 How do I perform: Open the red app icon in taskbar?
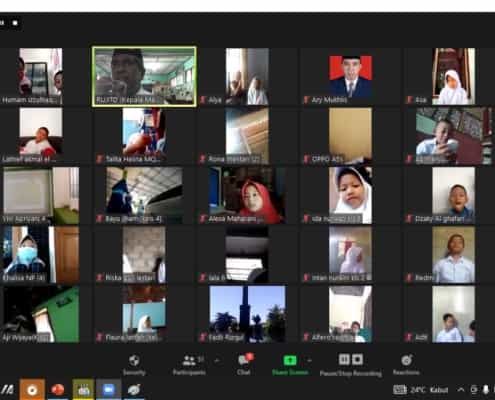58,389
